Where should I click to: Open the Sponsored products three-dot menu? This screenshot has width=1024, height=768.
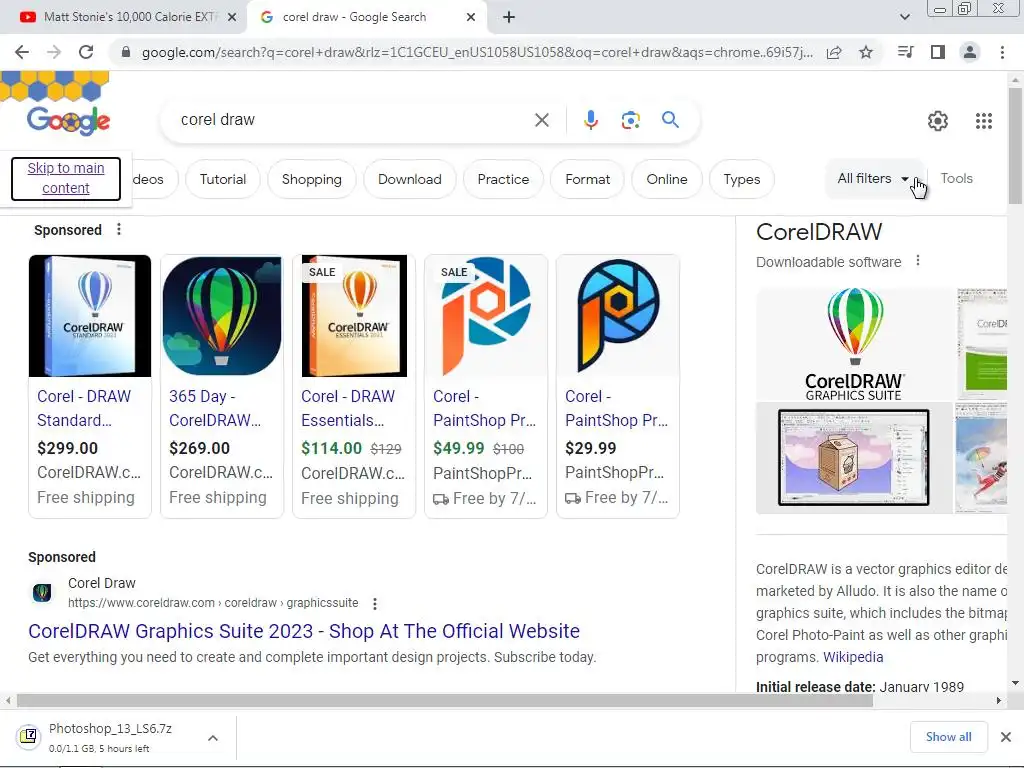click(118, 229)
